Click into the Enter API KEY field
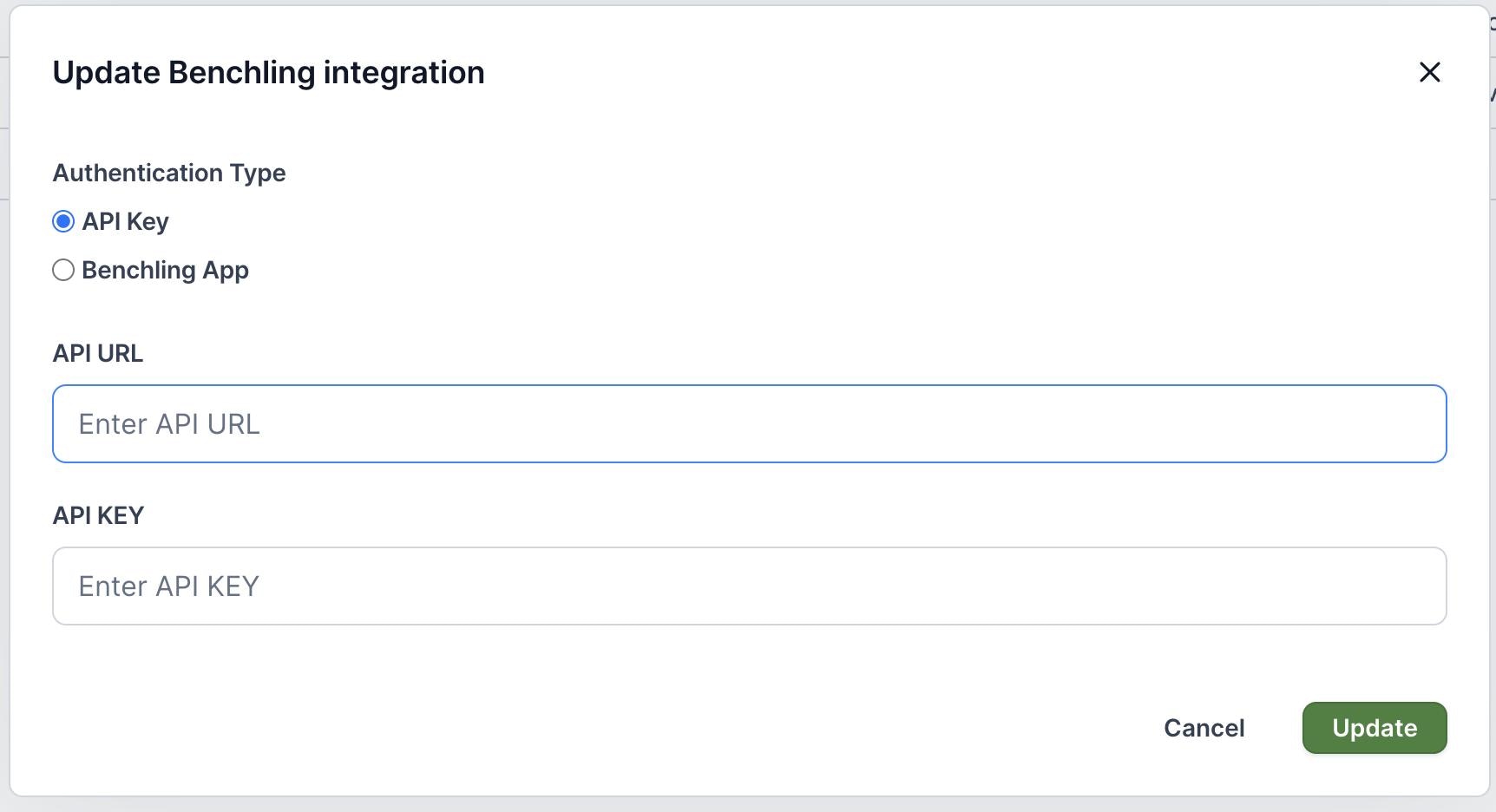The height and width of the screenshot is (812, 1496). (749, 586)
